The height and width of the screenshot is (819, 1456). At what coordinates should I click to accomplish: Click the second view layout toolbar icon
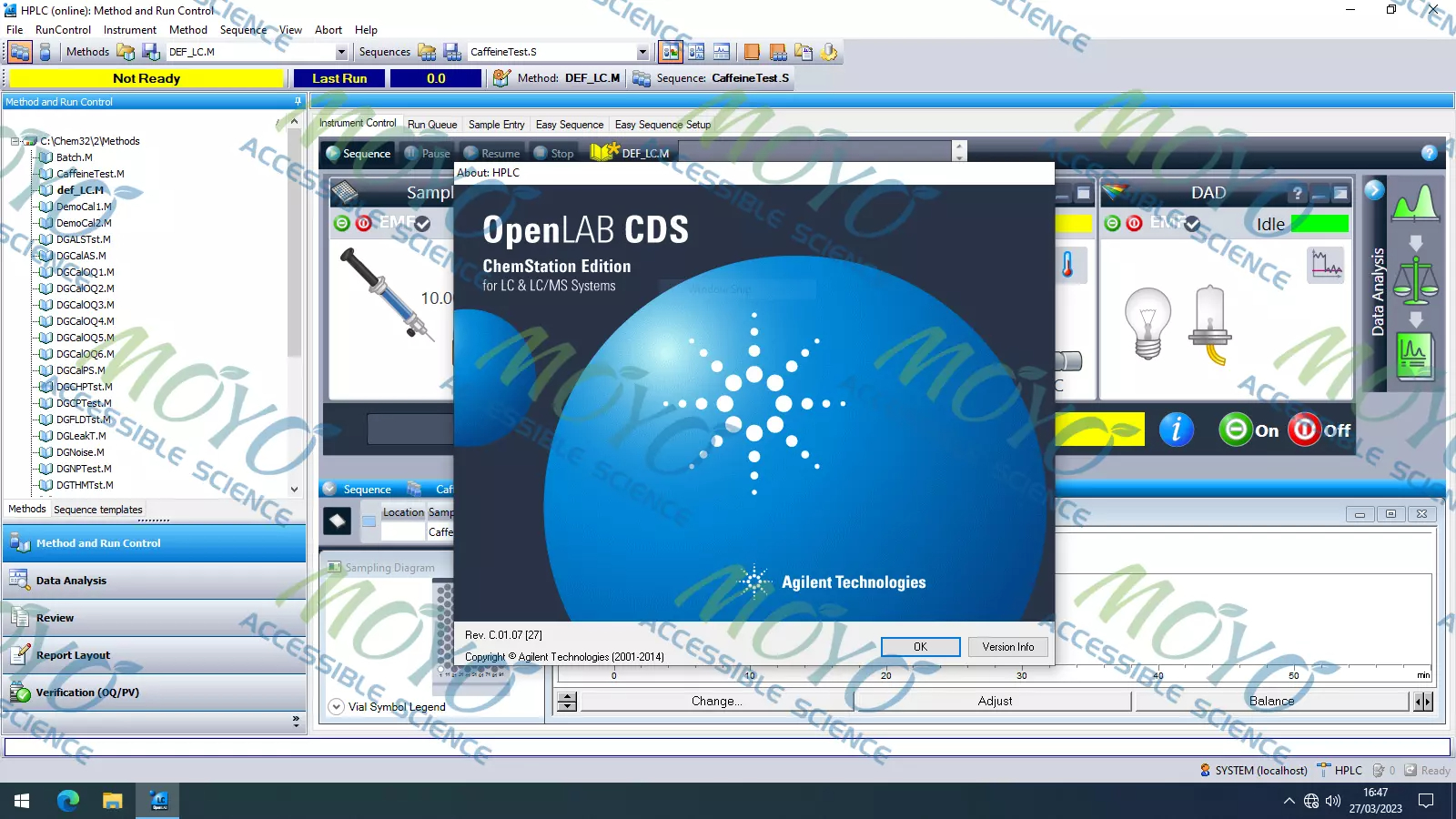point(696,52)
